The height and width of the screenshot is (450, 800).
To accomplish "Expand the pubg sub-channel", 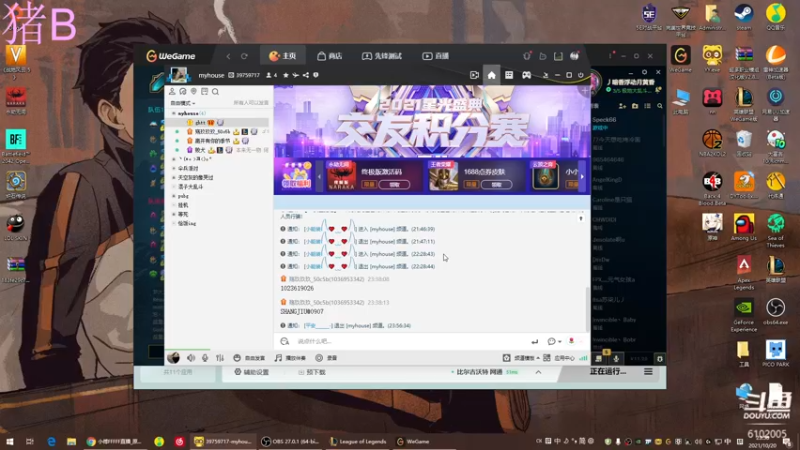I will pos(174,196).
